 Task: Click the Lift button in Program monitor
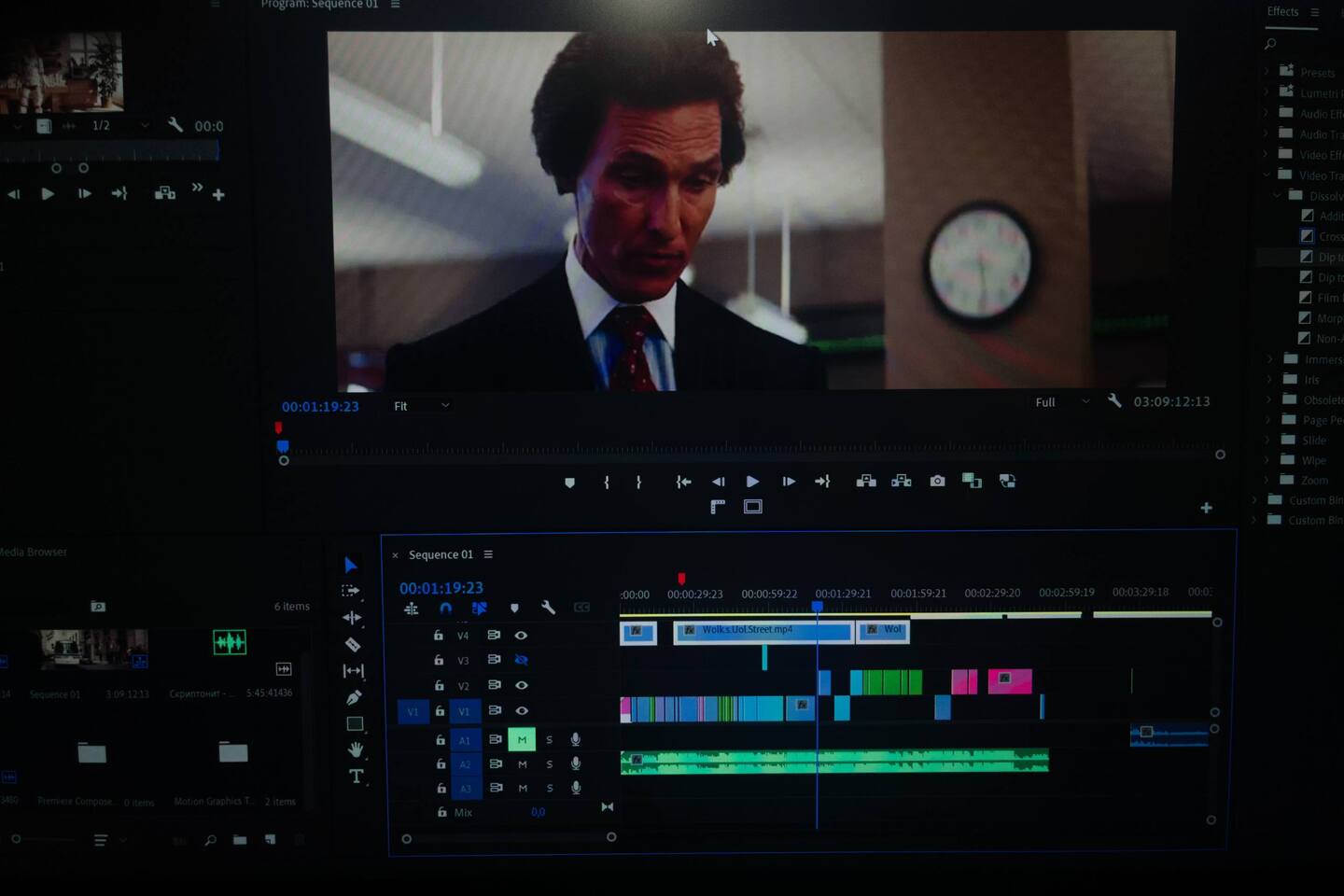click(866, 481)
